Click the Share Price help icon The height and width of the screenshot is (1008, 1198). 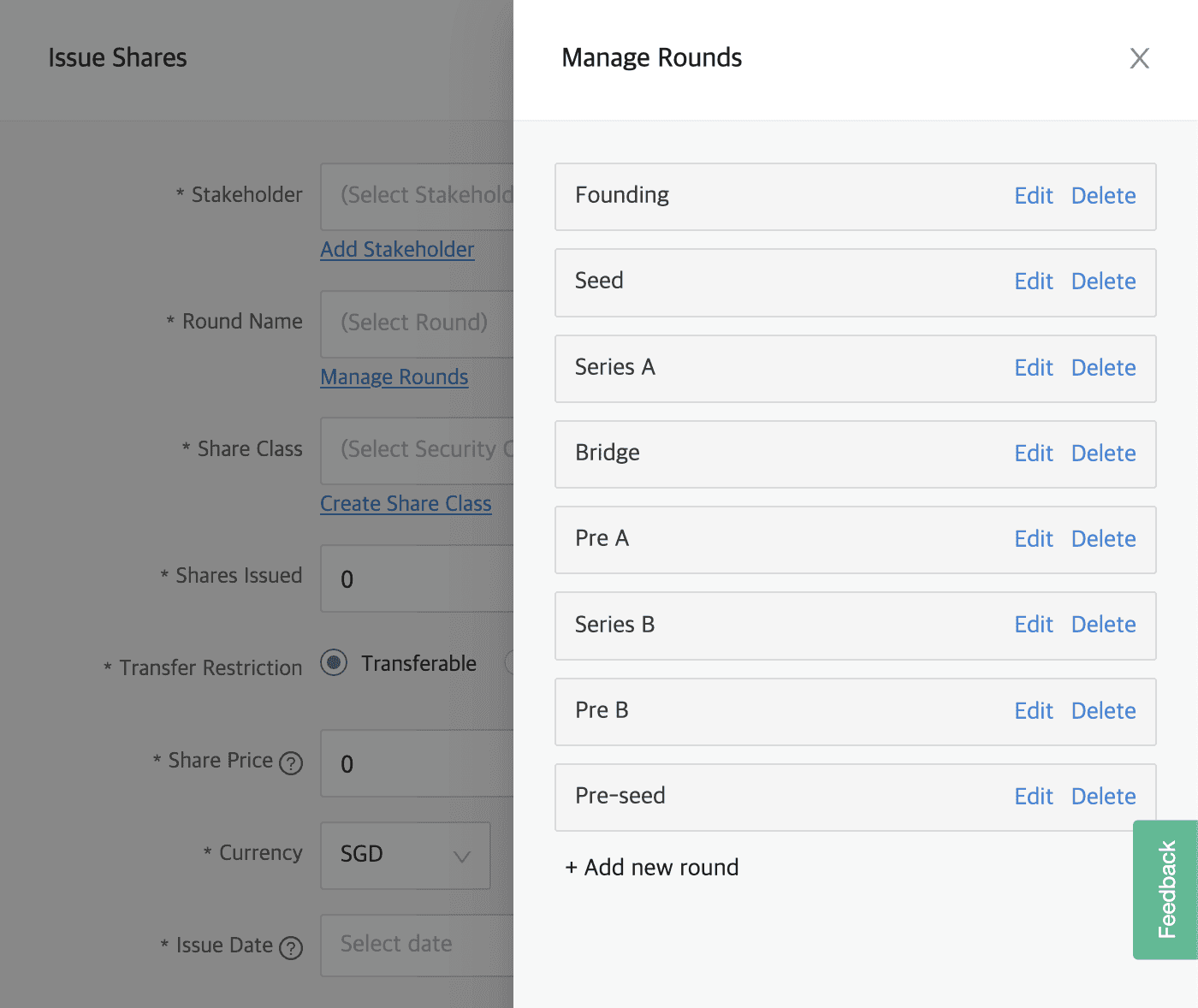[292, 762]
